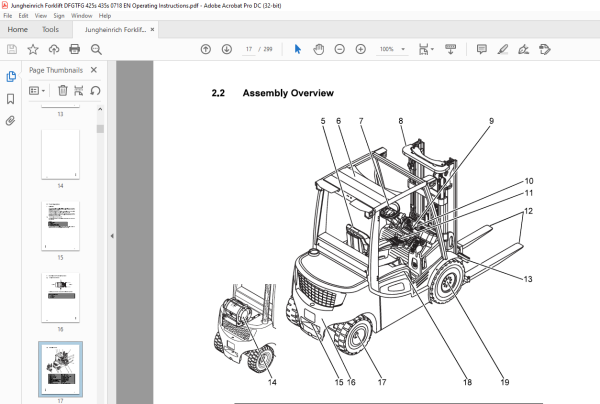The image size is (600, 404).
Task: Select the Hand pan tool
Action: tap(318, 49)
